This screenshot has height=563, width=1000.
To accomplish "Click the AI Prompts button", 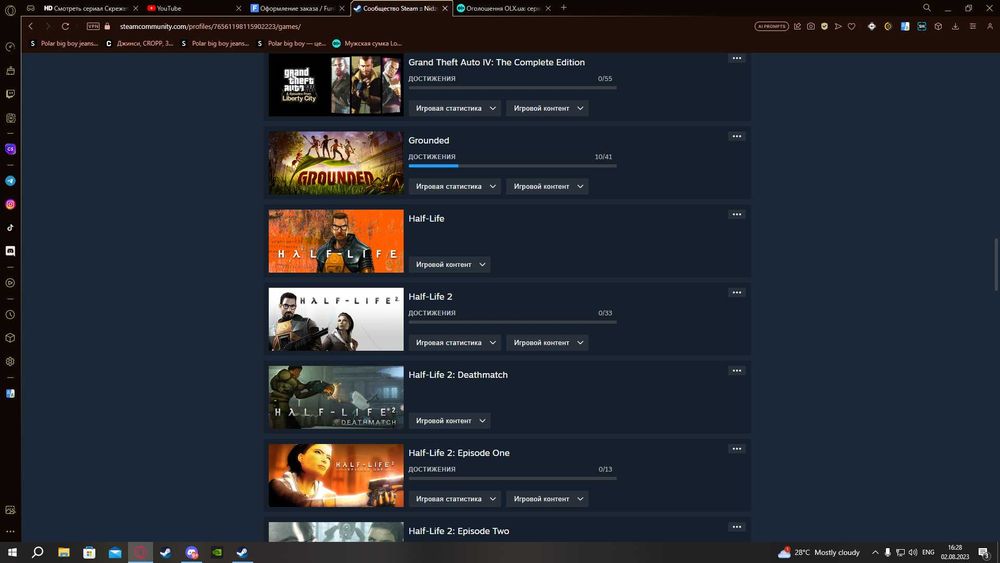I will pyautogui.click(x=772, y=26).
